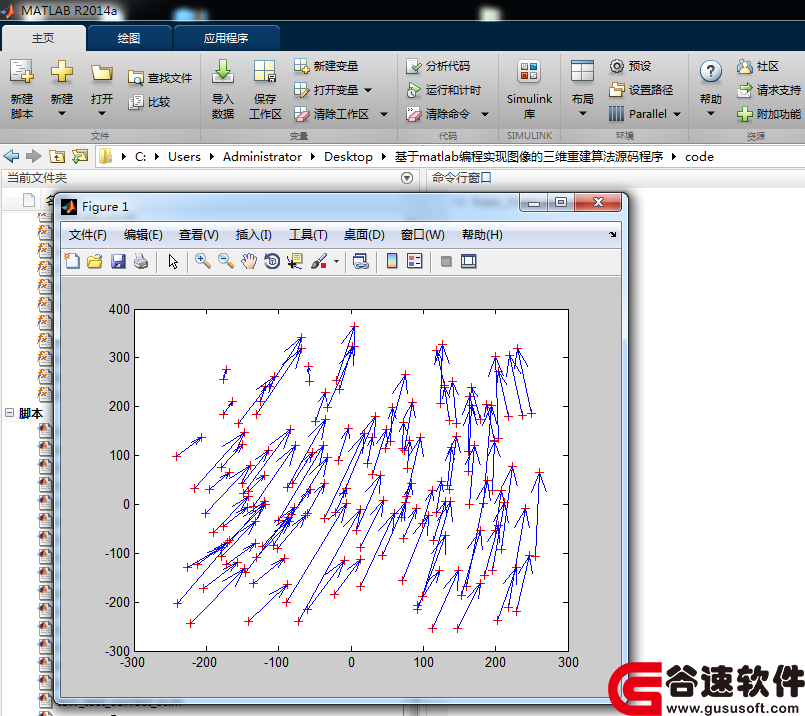
Task: Click 新建变量 new variable button
Action: (326, 66)
